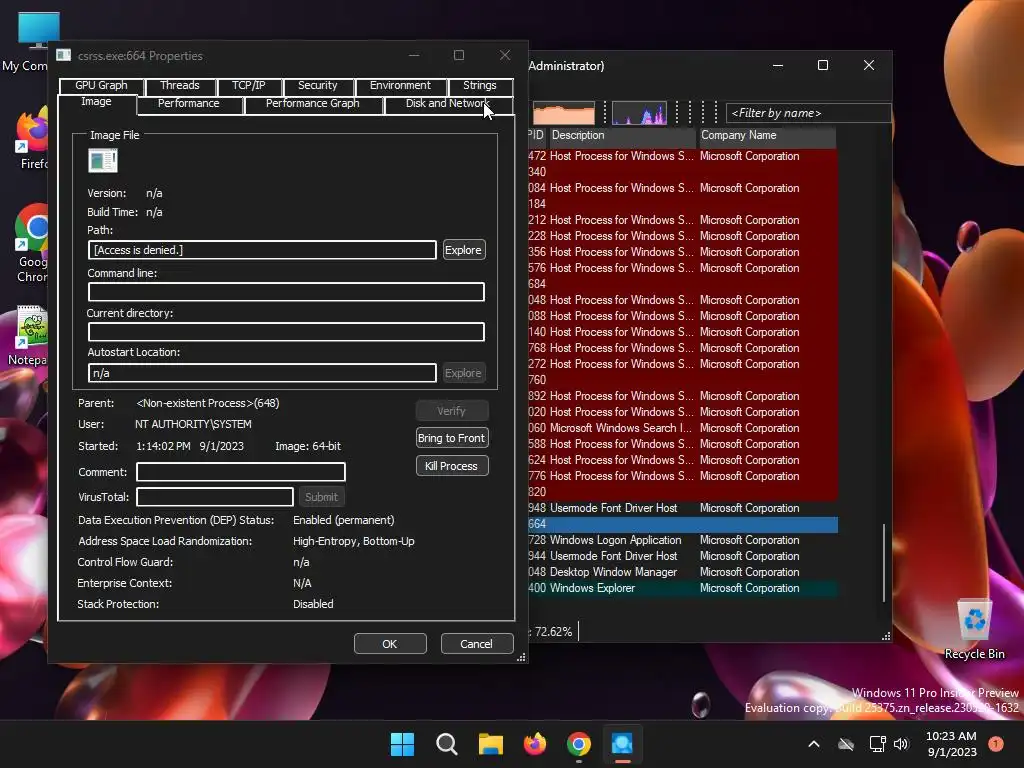Click the orange CPU usage graph

[x=564, y=113]
